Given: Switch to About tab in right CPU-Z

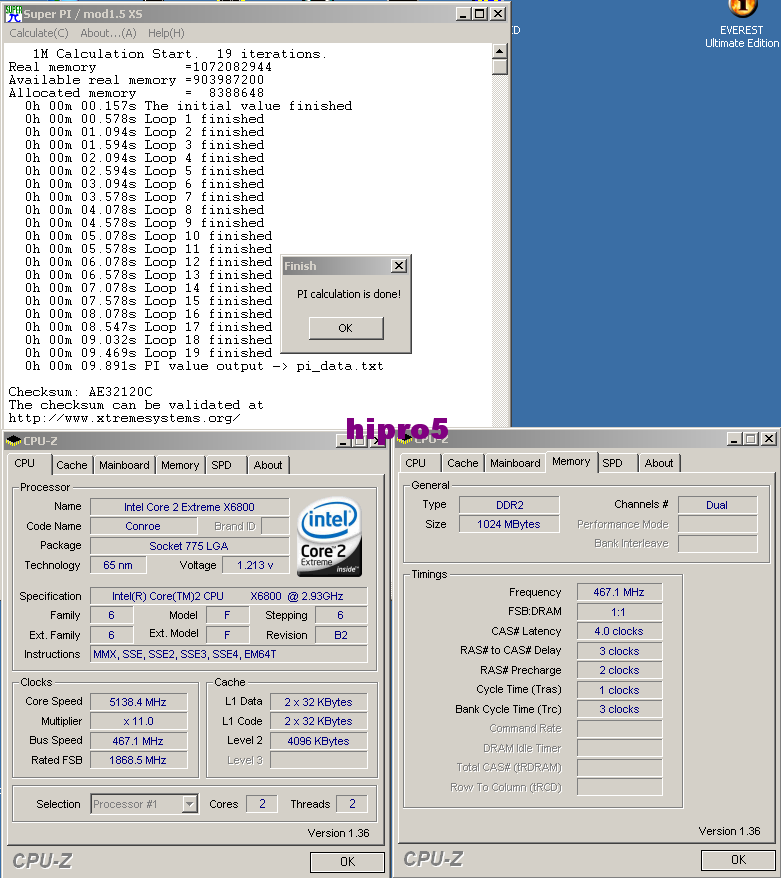Looking at the screenshot, I should 658,463.
